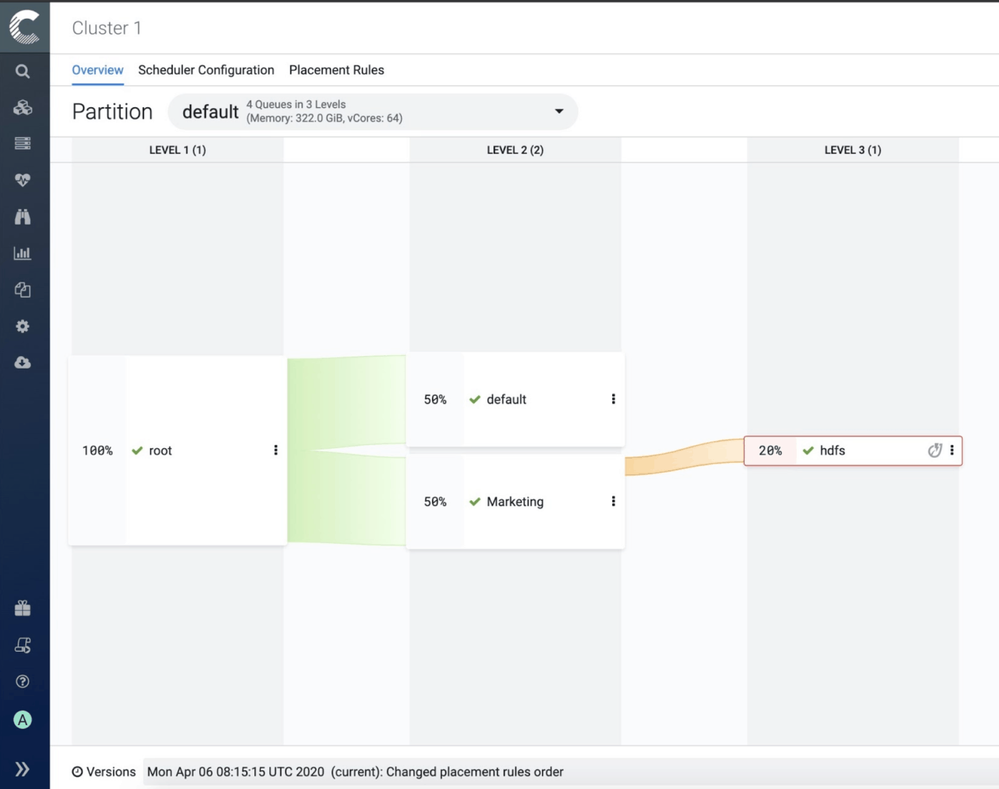Open the Marketing queue three-dot menu
Screen dimensions: 999x789
(614, 502)
